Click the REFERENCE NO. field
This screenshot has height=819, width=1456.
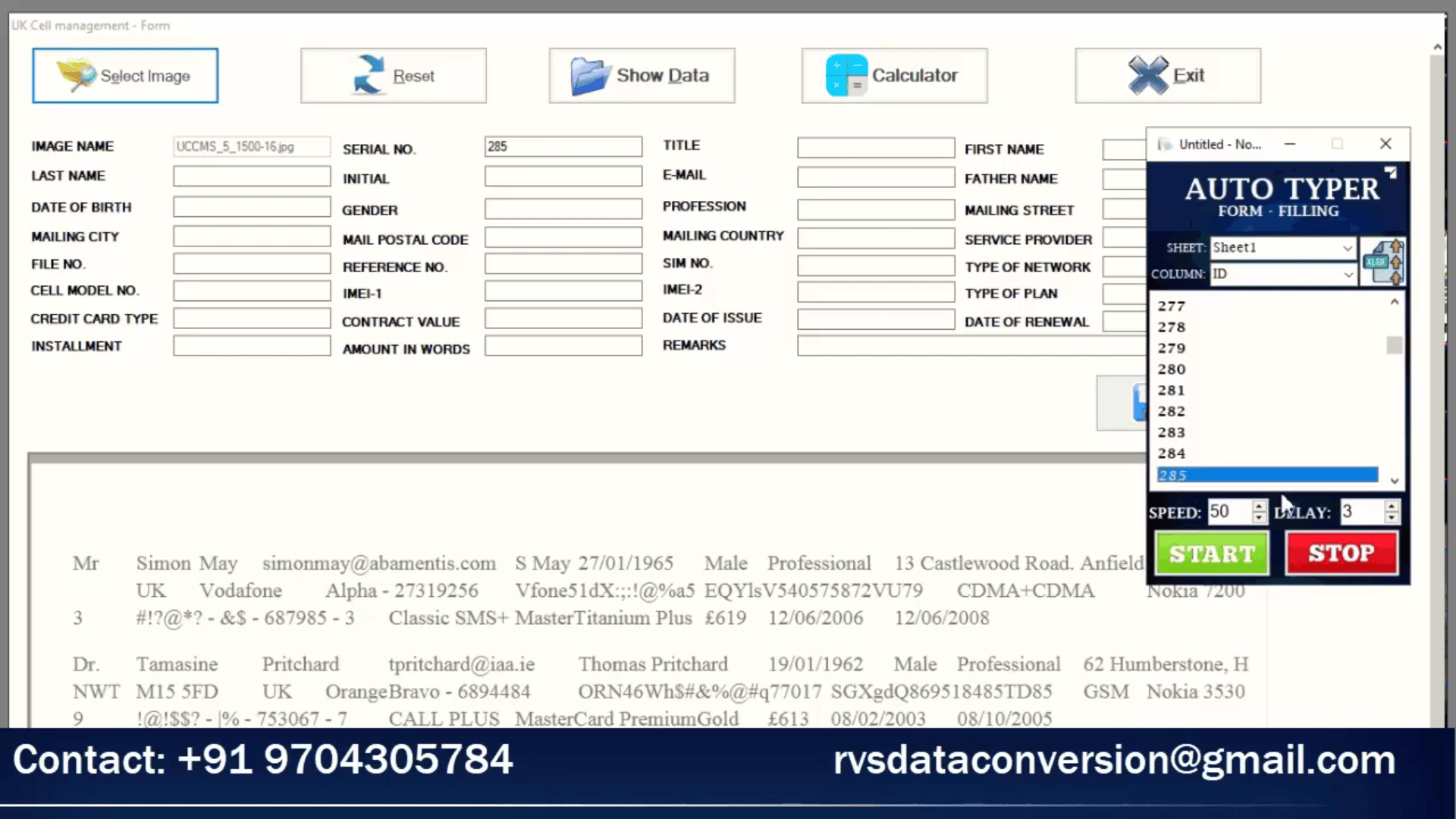(x=563, y=264)
